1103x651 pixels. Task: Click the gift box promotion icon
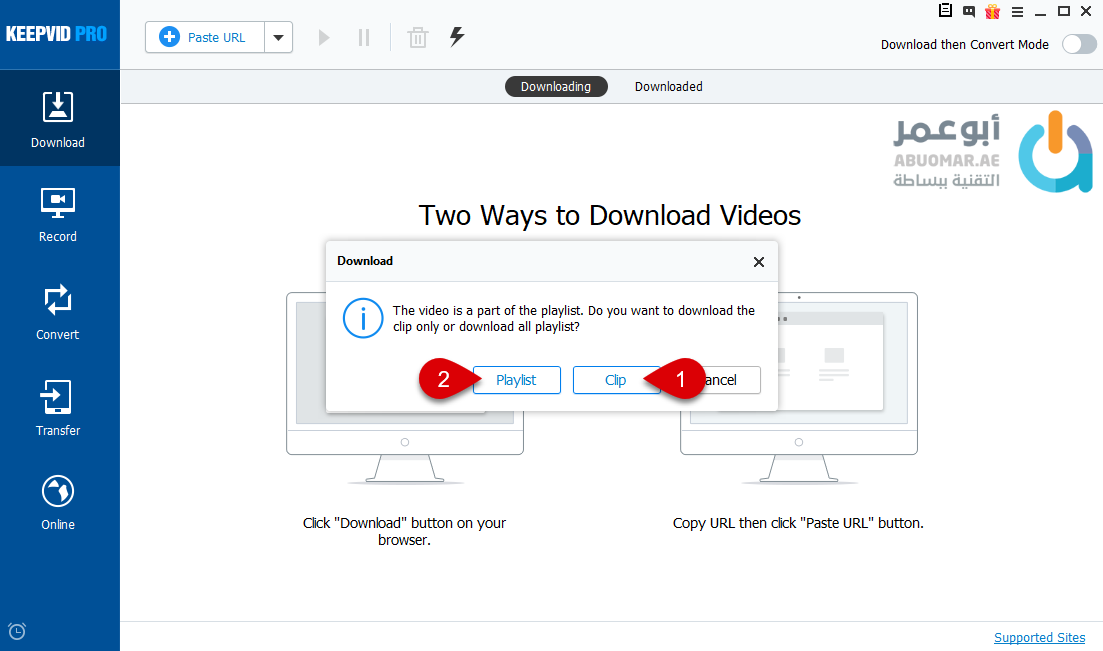point(992,12)
